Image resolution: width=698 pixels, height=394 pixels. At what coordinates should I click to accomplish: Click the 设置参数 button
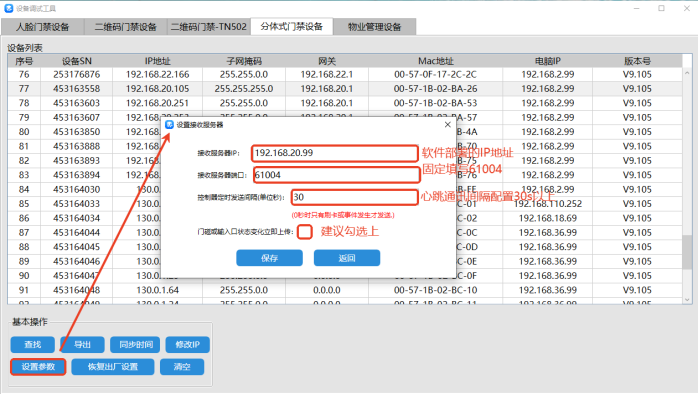point(38,367)
